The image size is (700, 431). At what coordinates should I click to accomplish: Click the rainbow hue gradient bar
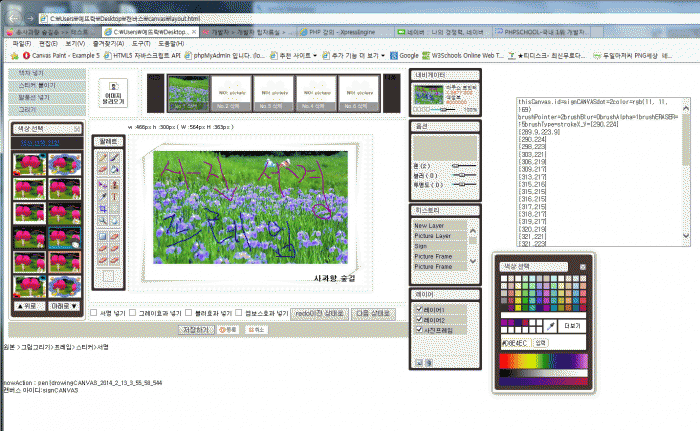tap(543, 361)
